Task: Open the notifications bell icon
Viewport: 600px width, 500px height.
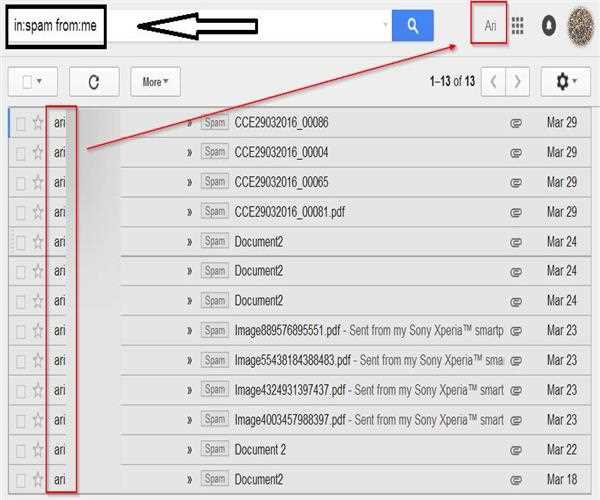Action: (x=548, y=26)
